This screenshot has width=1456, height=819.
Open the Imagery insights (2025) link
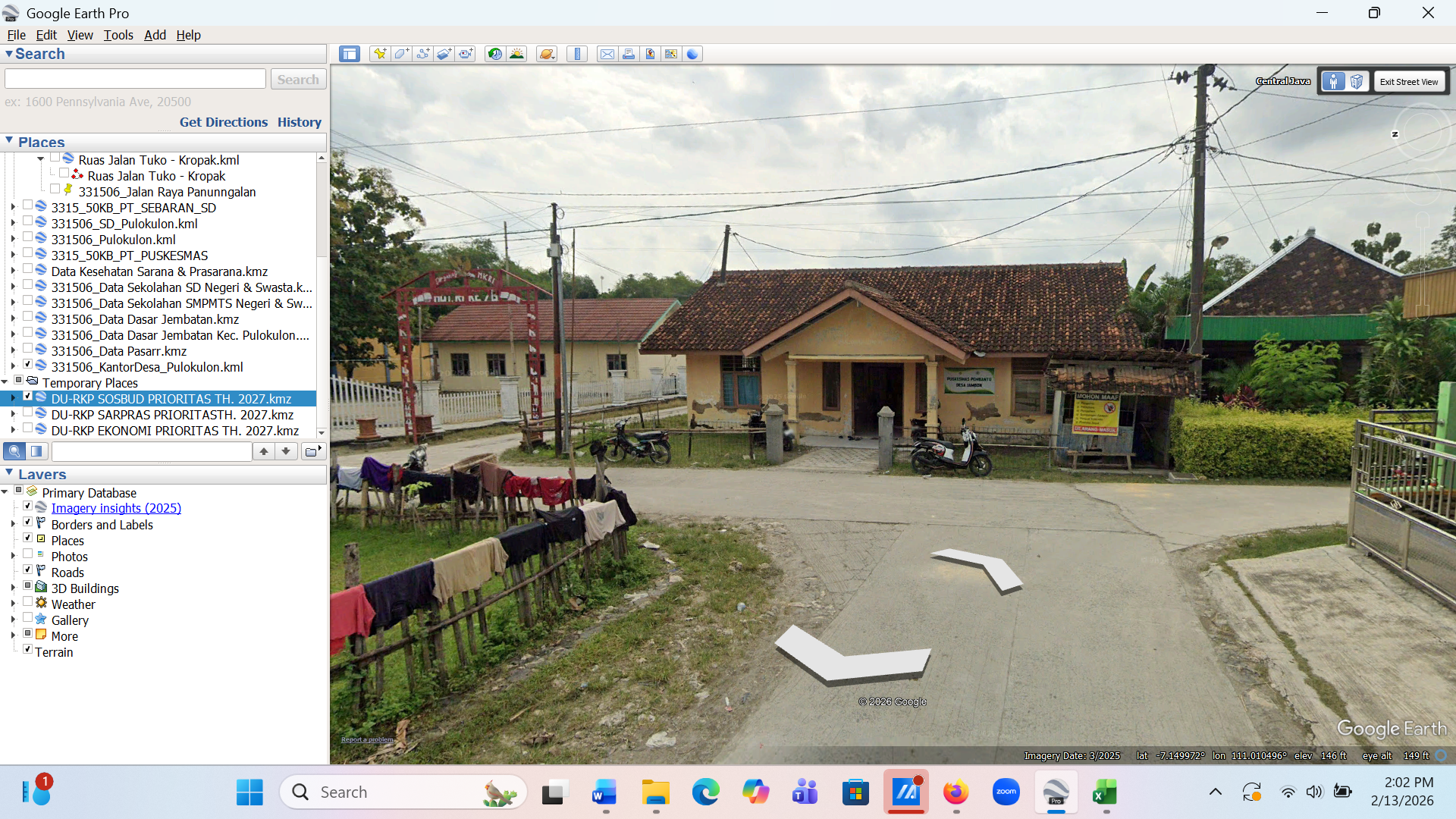pos(116,508)
